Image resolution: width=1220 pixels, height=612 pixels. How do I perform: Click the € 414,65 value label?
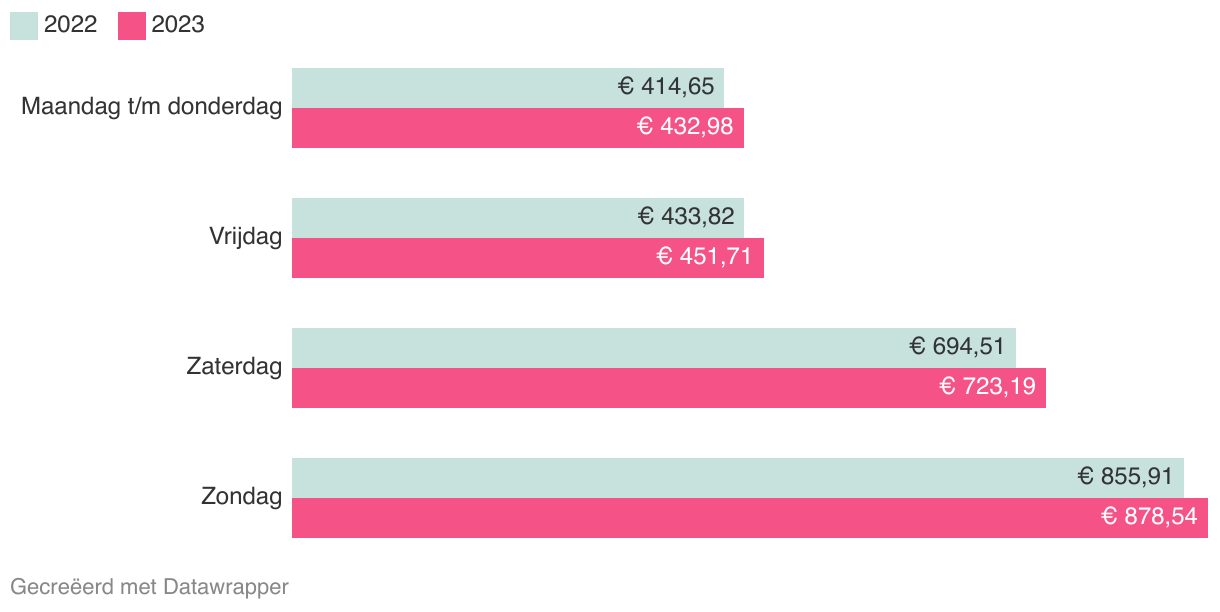[666, 87]
